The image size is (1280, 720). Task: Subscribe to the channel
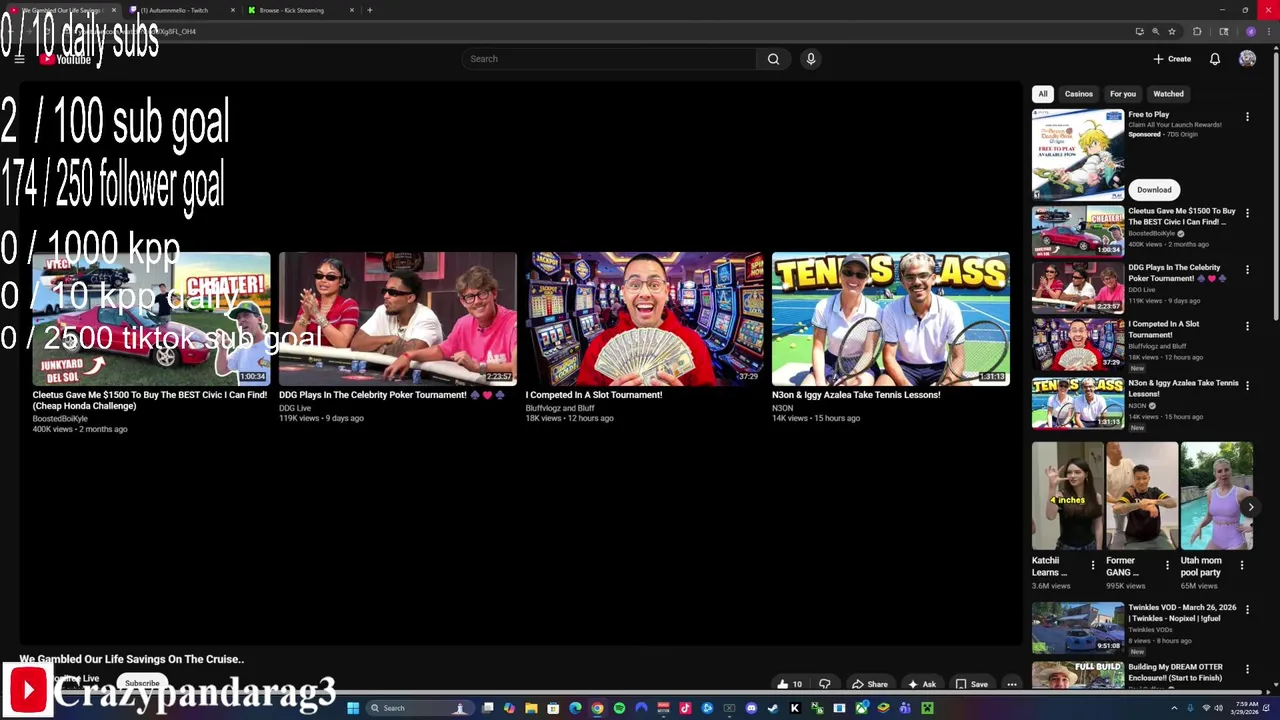[x=142, y=683]
